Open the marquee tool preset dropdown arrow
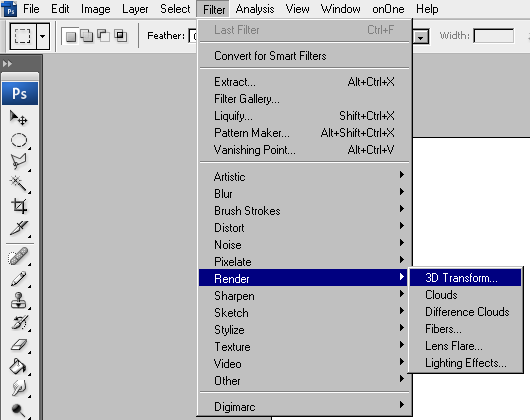Image resolution: width=530 pixels, height=420 pixels. [x=43, y=36]
